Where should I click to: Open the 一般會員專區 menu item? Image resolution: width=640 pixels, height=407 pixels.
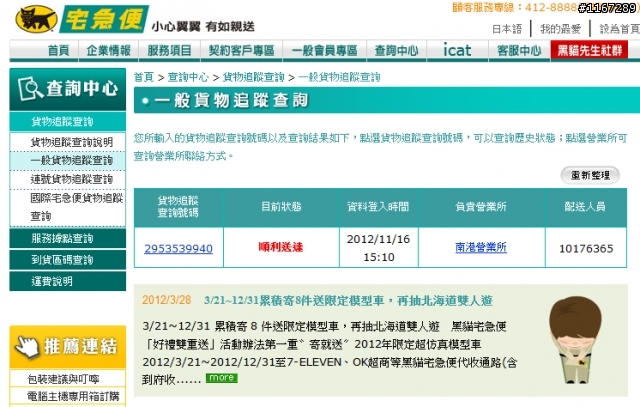tap(324, 51)
